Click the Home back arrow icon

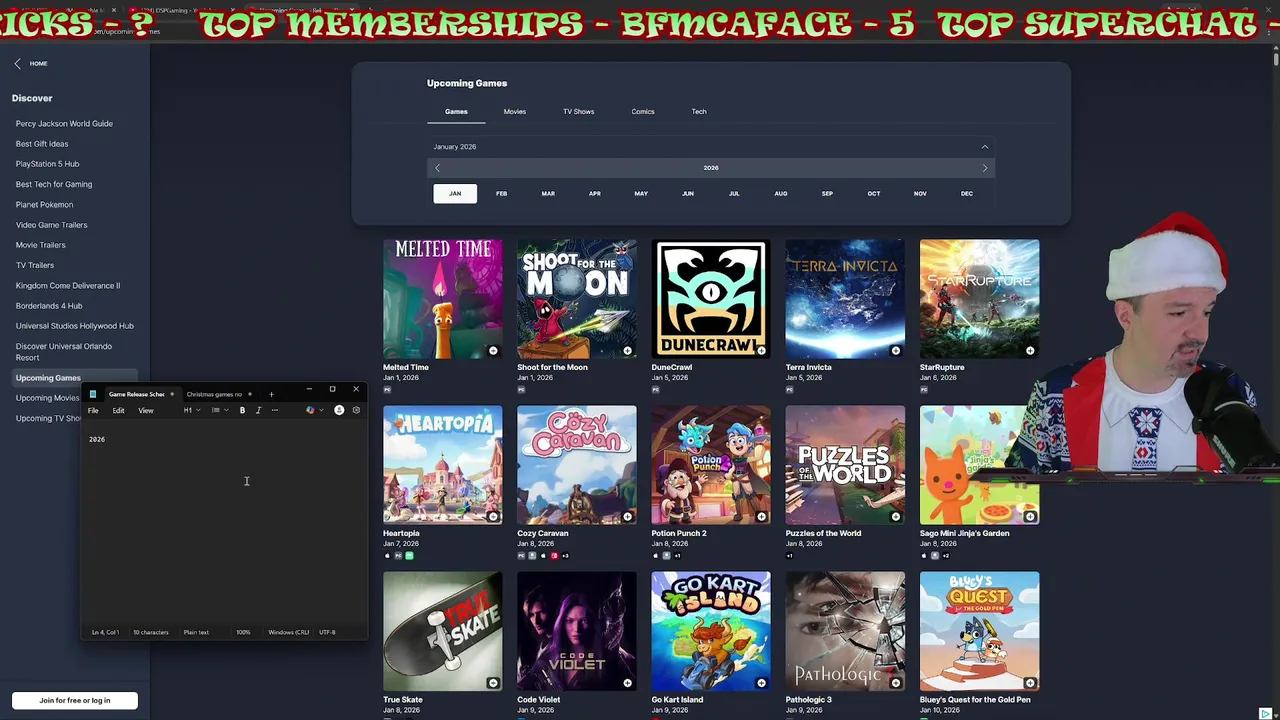(17, 63)
